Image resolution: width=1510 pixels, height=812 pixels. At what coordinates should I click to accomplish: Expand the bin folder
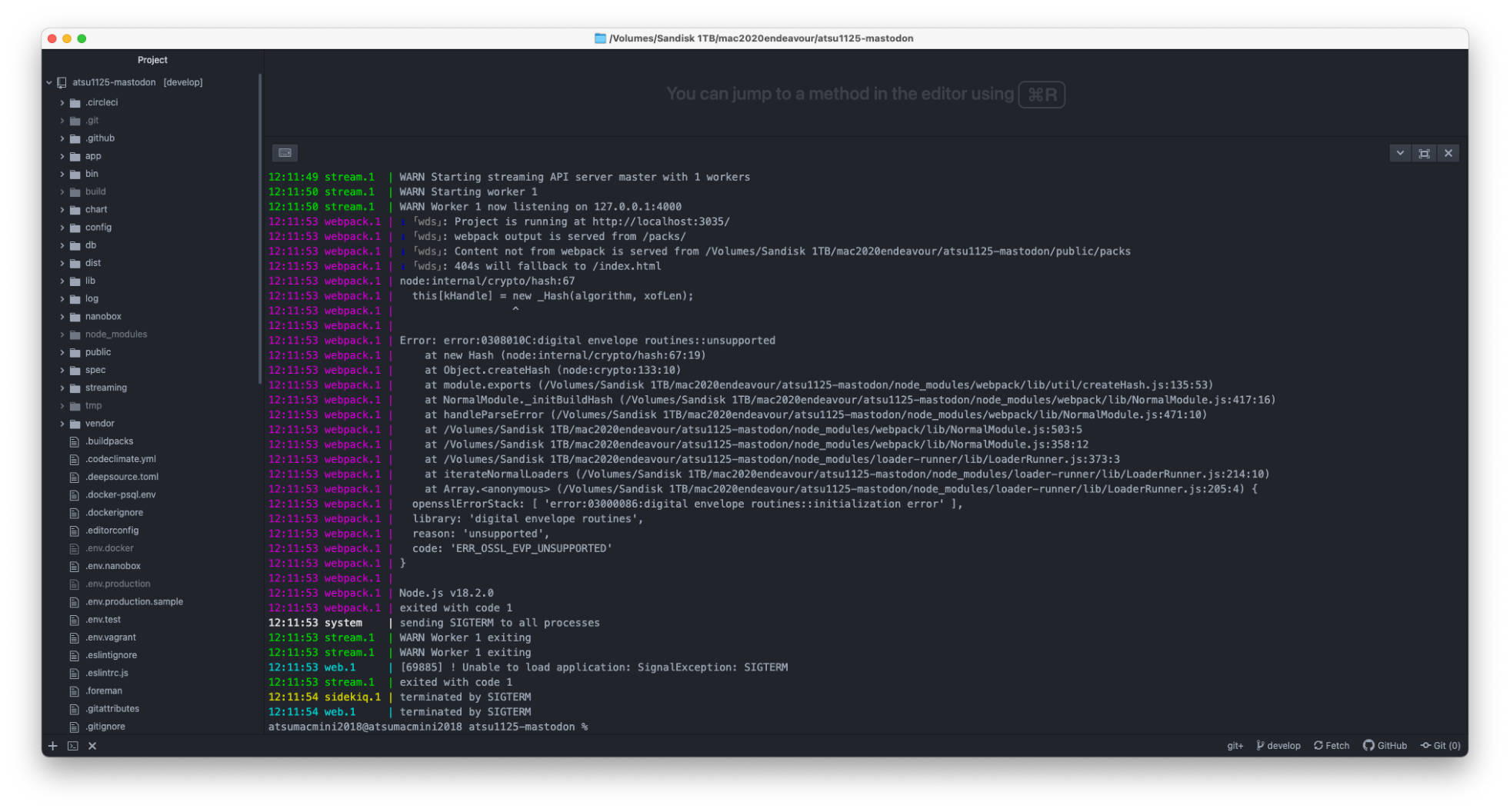(62, 174)
